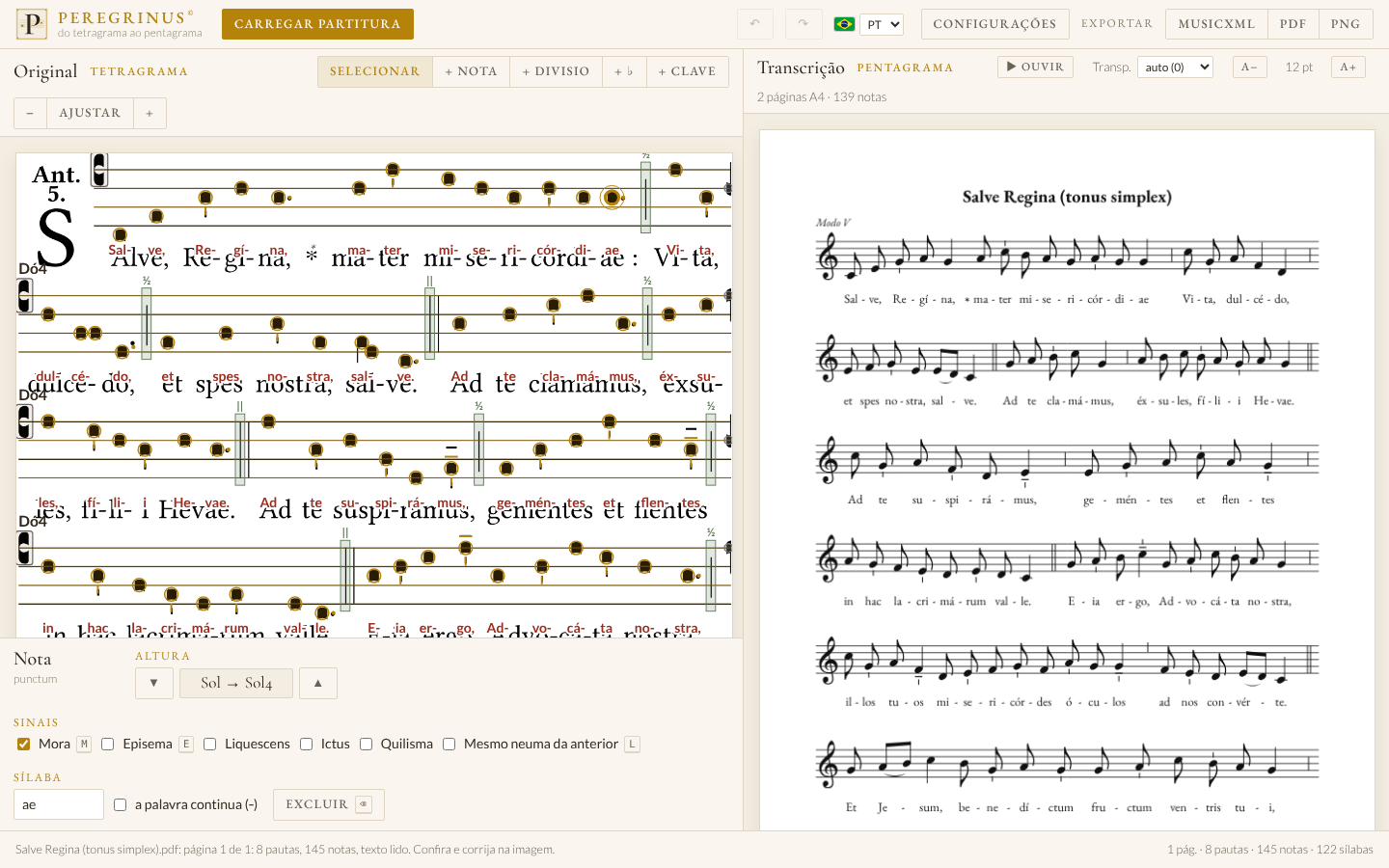Open the PT language dropdown
Image resolution: width=1389 pixels, height=868 pixels.
(x=882, y=24)
